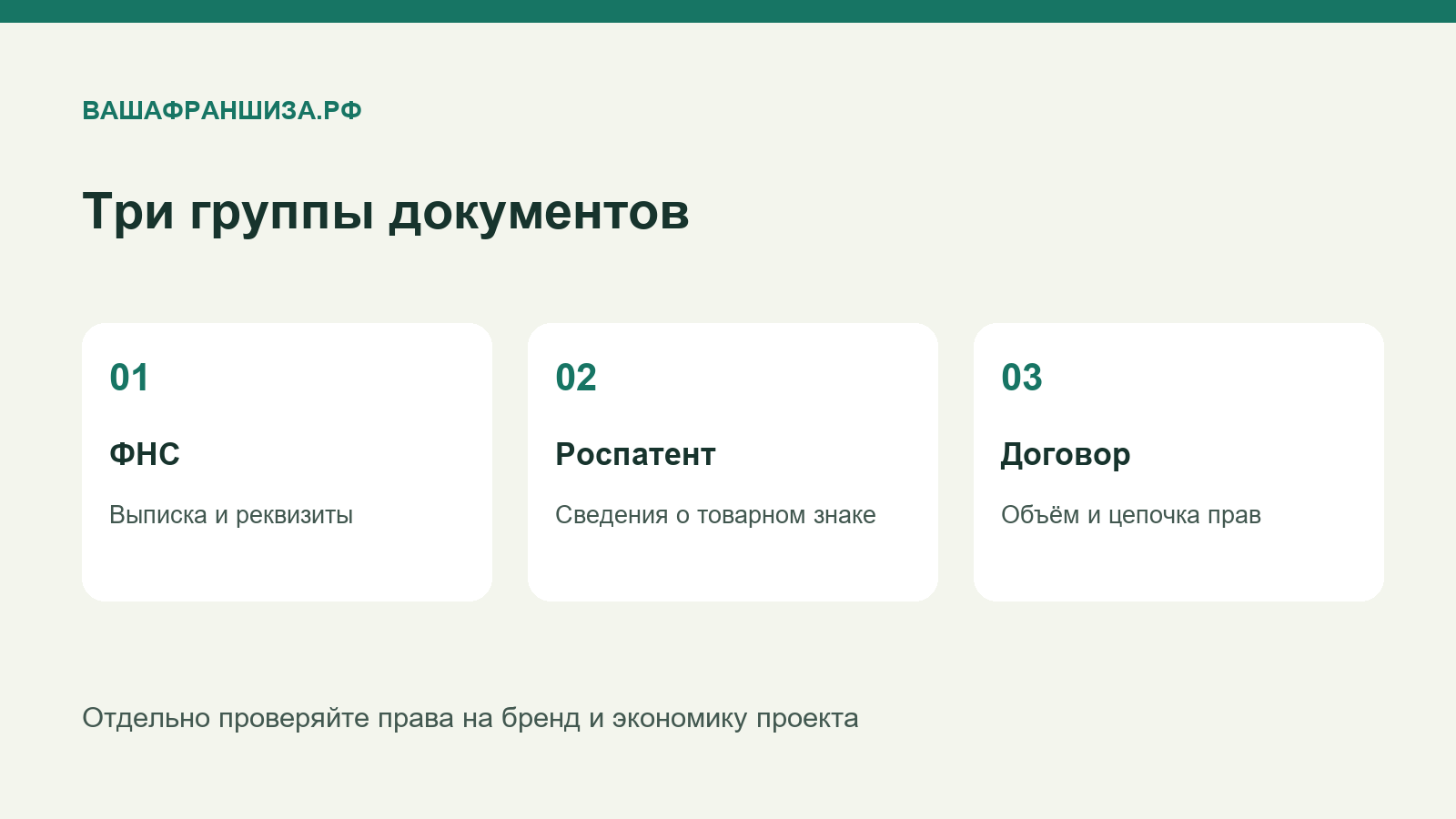Image resolution: width=1456 pixels, height=819 pixels.
Task: Select the text 'Сведения о товарном знаке'
Action: click(715, 515)
